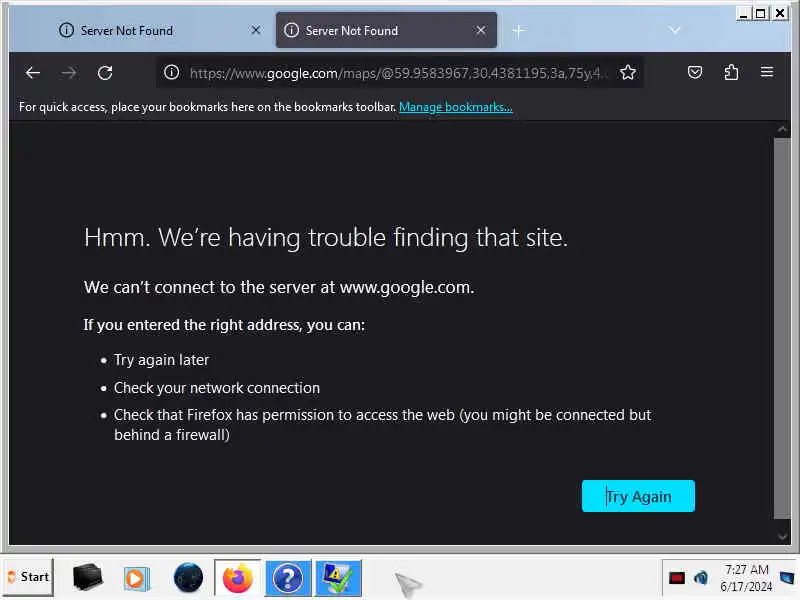The width and height of the screenshot is (800, 600).
Task: Click the 'If you entered the right address' text
Action: pyautogui.click(x=224, y=325)
